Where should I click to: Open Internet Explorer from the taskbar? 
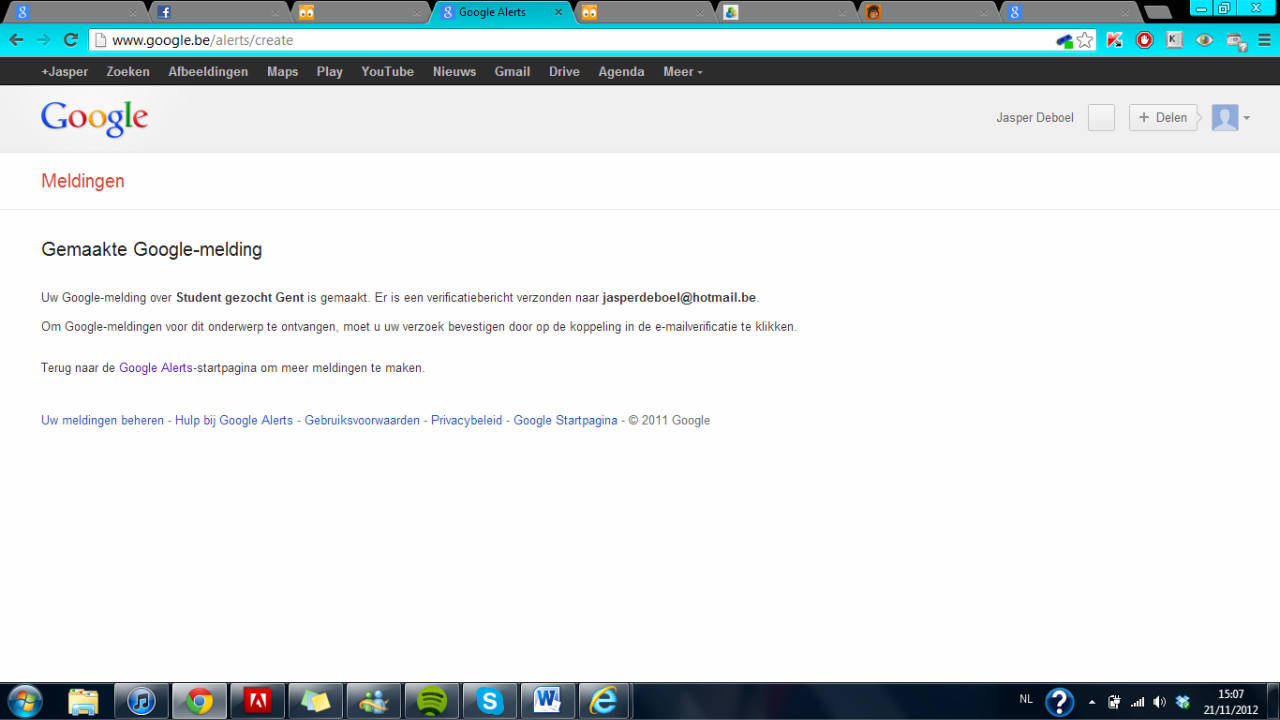click(x=604, y=701)
